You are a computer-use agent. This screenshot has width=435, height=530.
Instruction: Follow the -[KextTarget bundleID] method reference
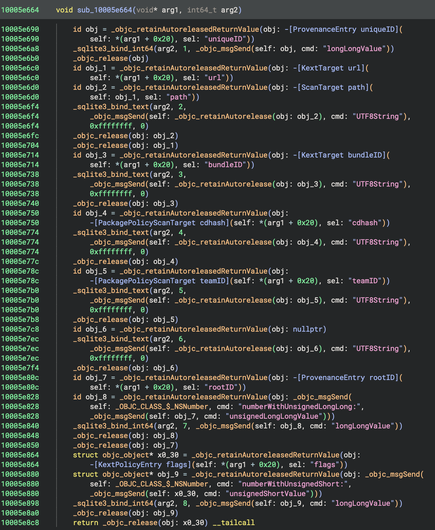click(x=339, y=155)
